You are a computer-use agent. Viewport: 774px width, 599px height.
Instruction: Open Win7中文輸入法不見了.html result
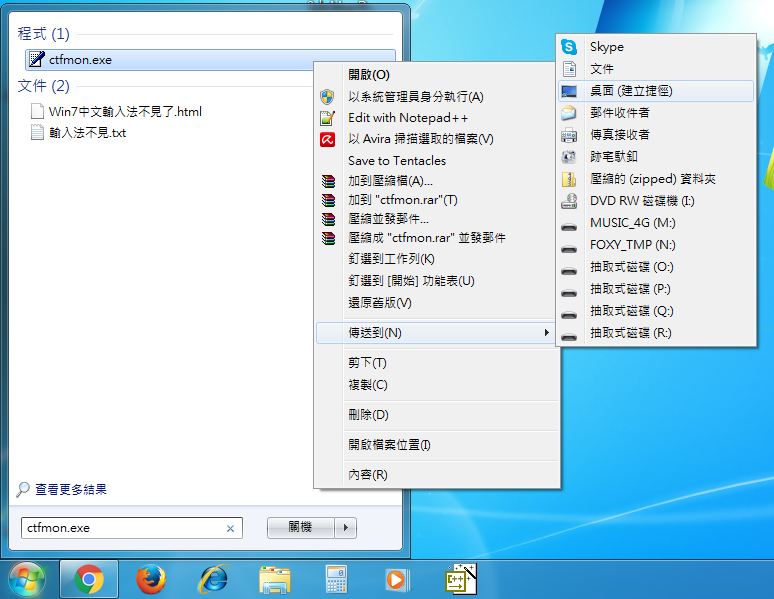coord(125,112)
